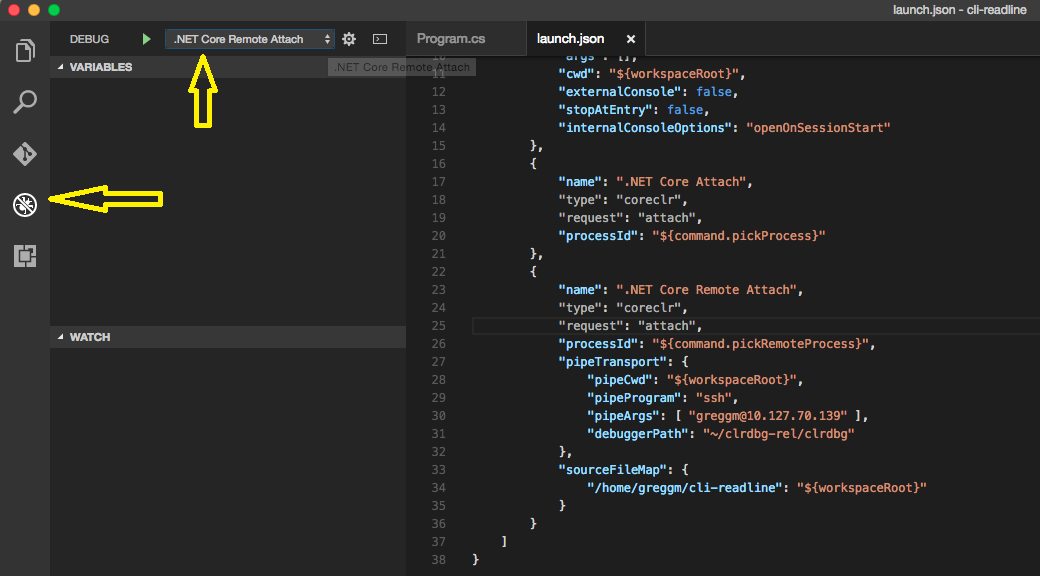Click the ".NET Core Attach" name value
Image resolution: width=1040 pixels, height=576 pixels.
(681, 182)
